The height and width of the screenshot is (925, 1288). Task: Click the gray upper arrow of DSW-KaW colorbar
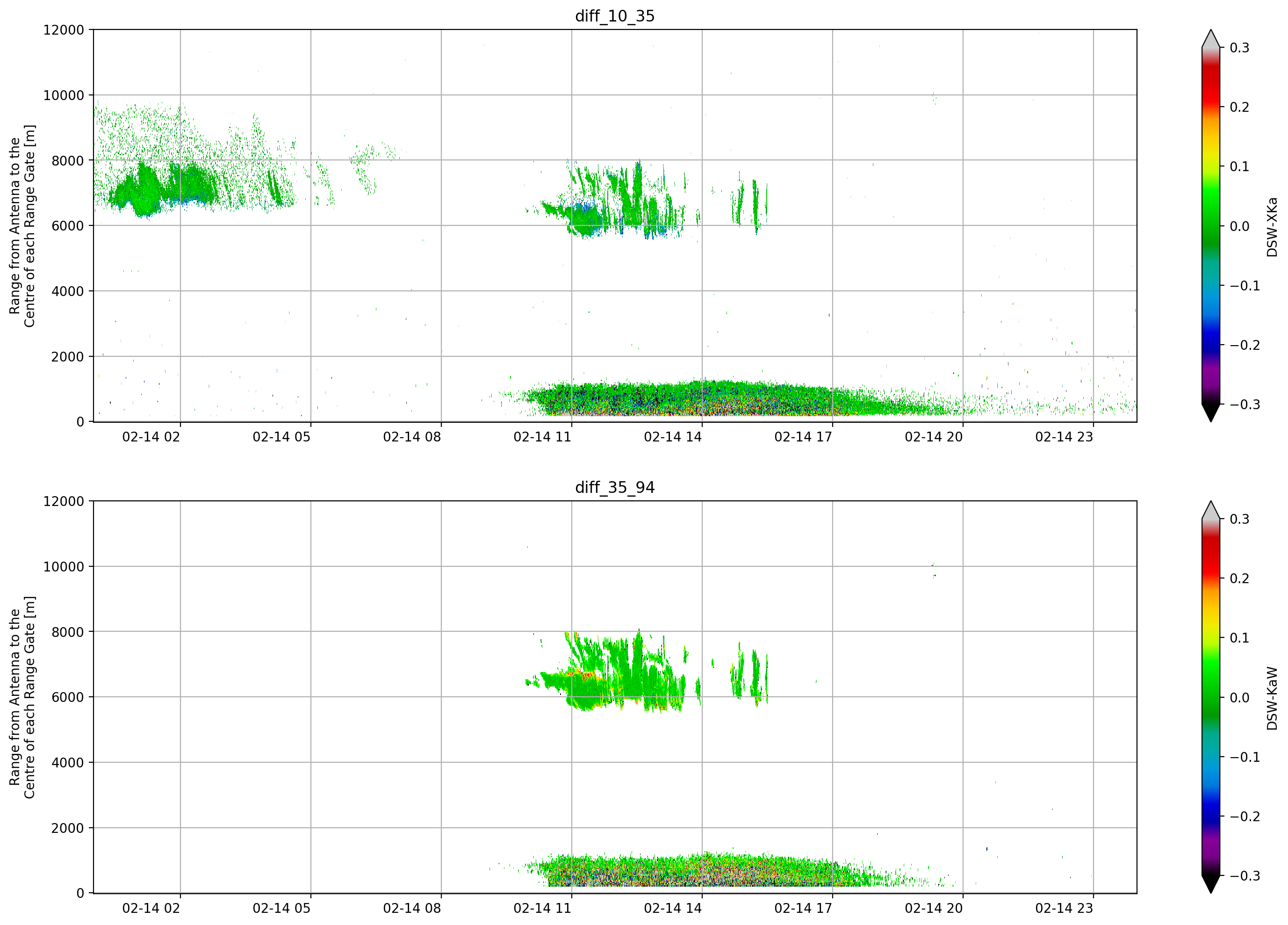click(1211, 511)
